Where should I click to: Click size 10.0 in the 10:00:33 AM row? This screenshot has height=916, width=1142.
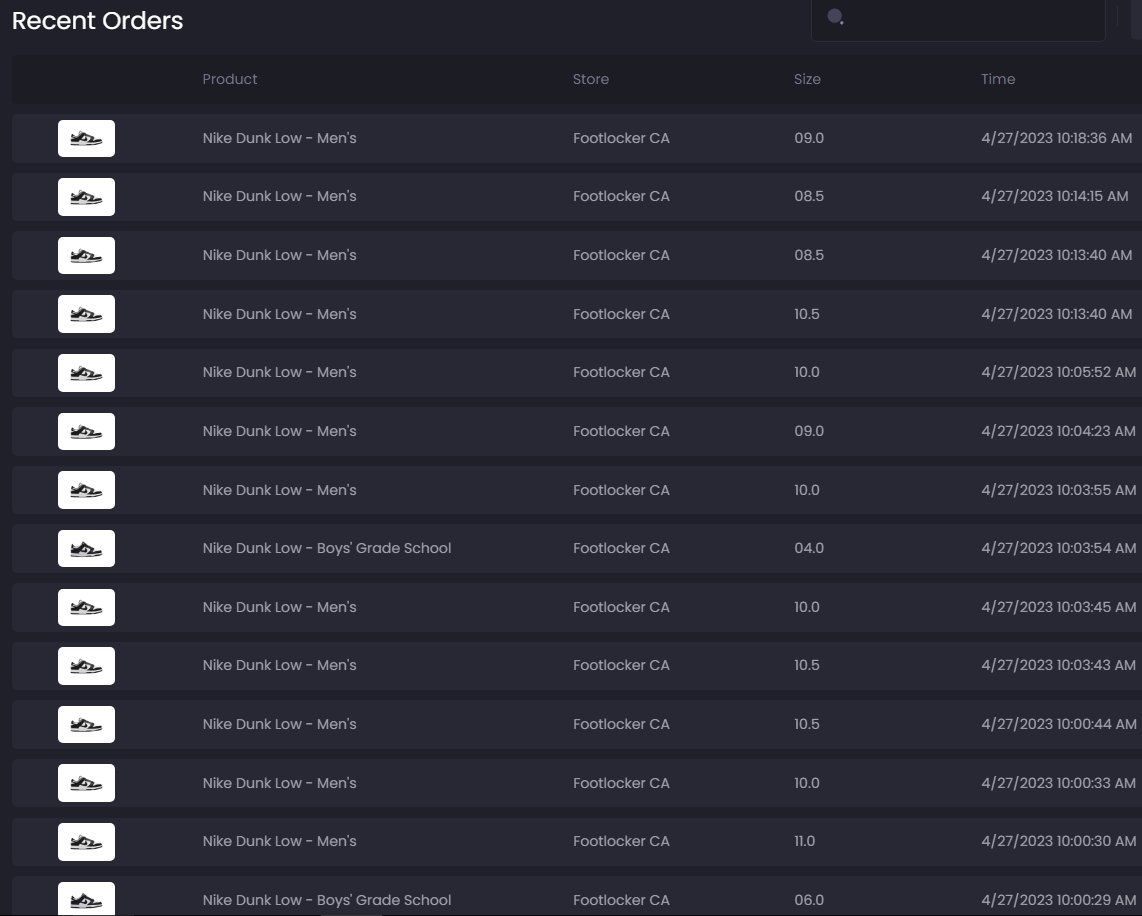click(807, 783)
